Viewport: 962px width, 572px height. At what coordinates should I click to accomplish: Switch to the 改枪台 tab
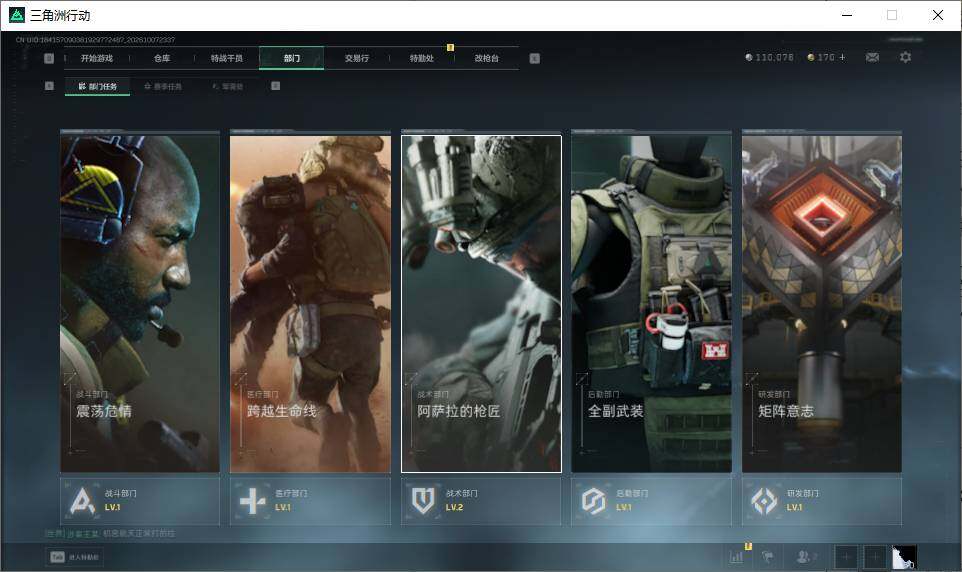coord(487,58)
